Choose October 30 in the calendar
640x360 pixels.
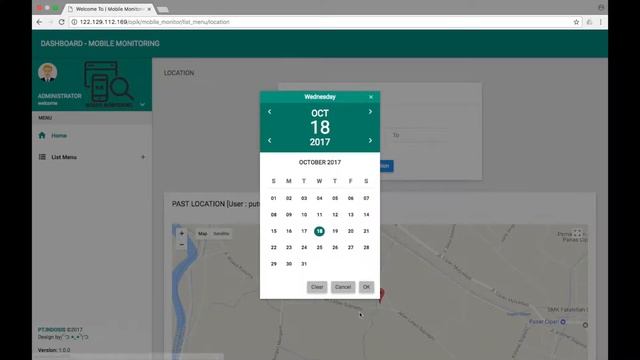[289, 264]
